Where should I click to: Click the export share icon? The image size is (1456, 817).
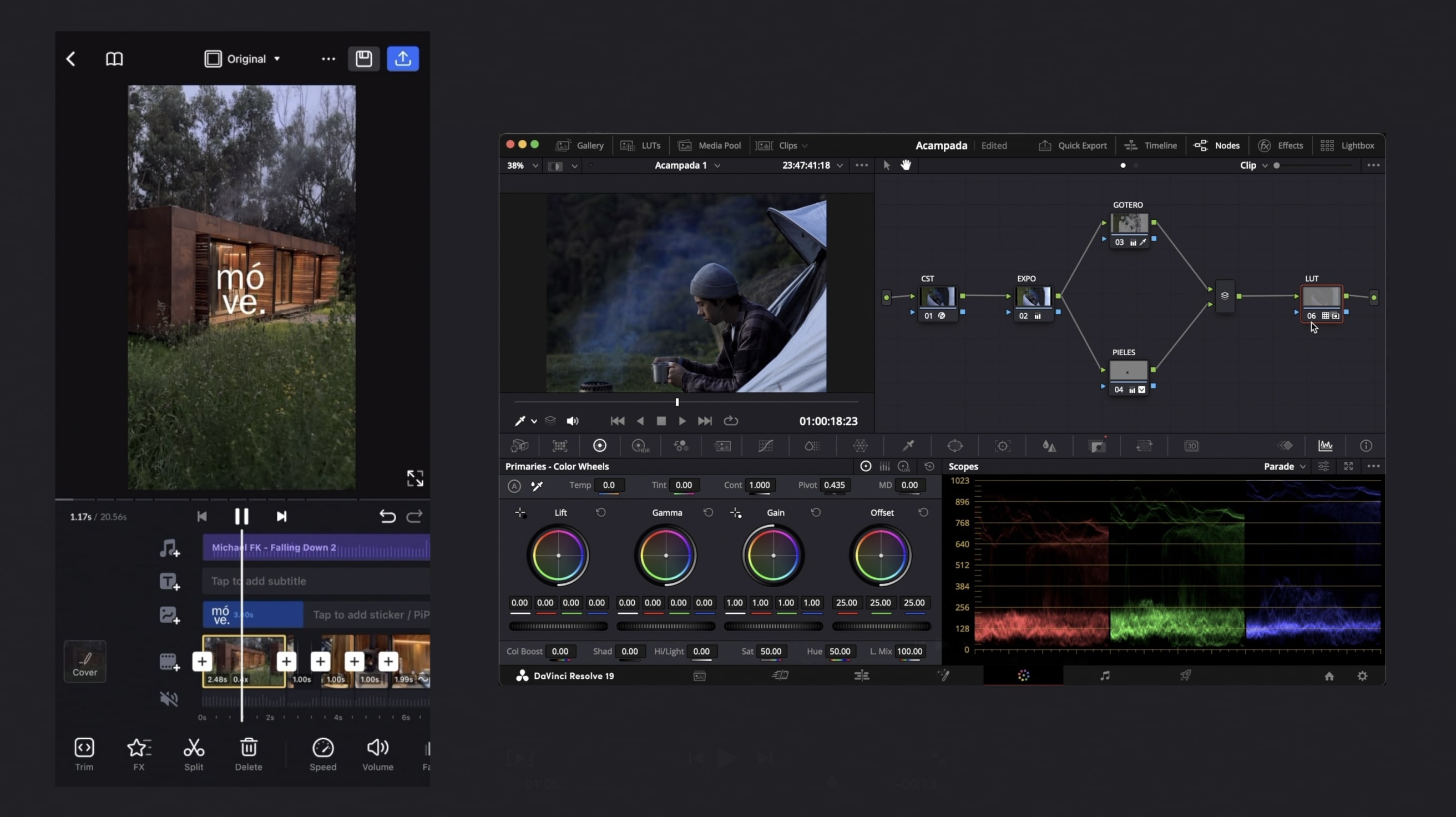point(402,59)
